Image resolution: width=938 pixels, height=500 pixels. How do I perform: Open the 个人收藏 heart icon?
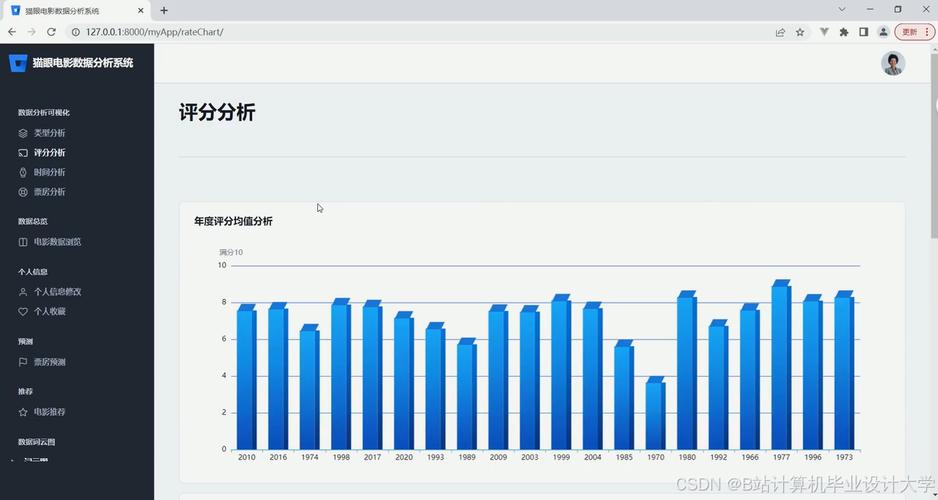pyautogui.click(x=23, y=312)
